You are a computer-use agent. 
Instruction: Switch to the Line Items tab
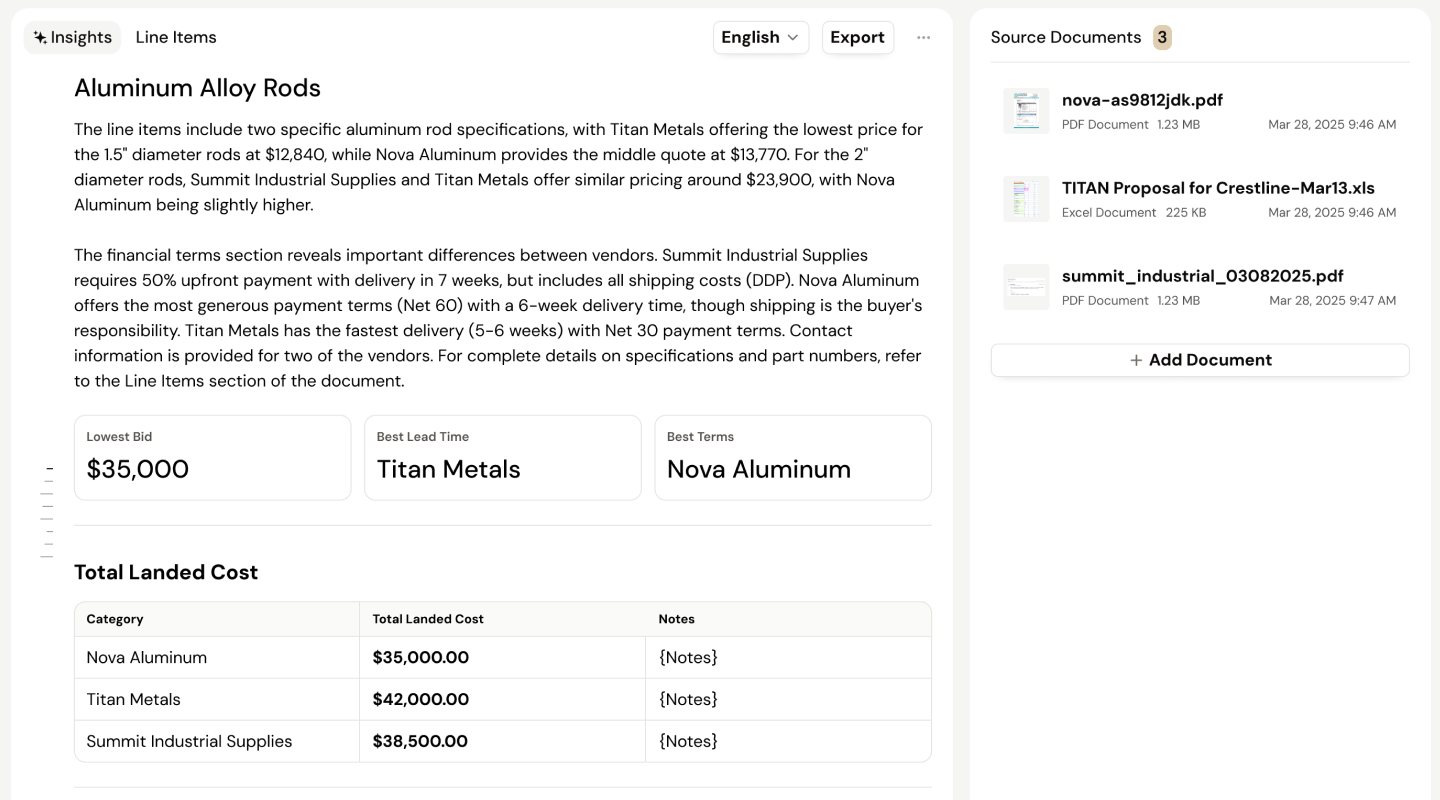[176, 37]
